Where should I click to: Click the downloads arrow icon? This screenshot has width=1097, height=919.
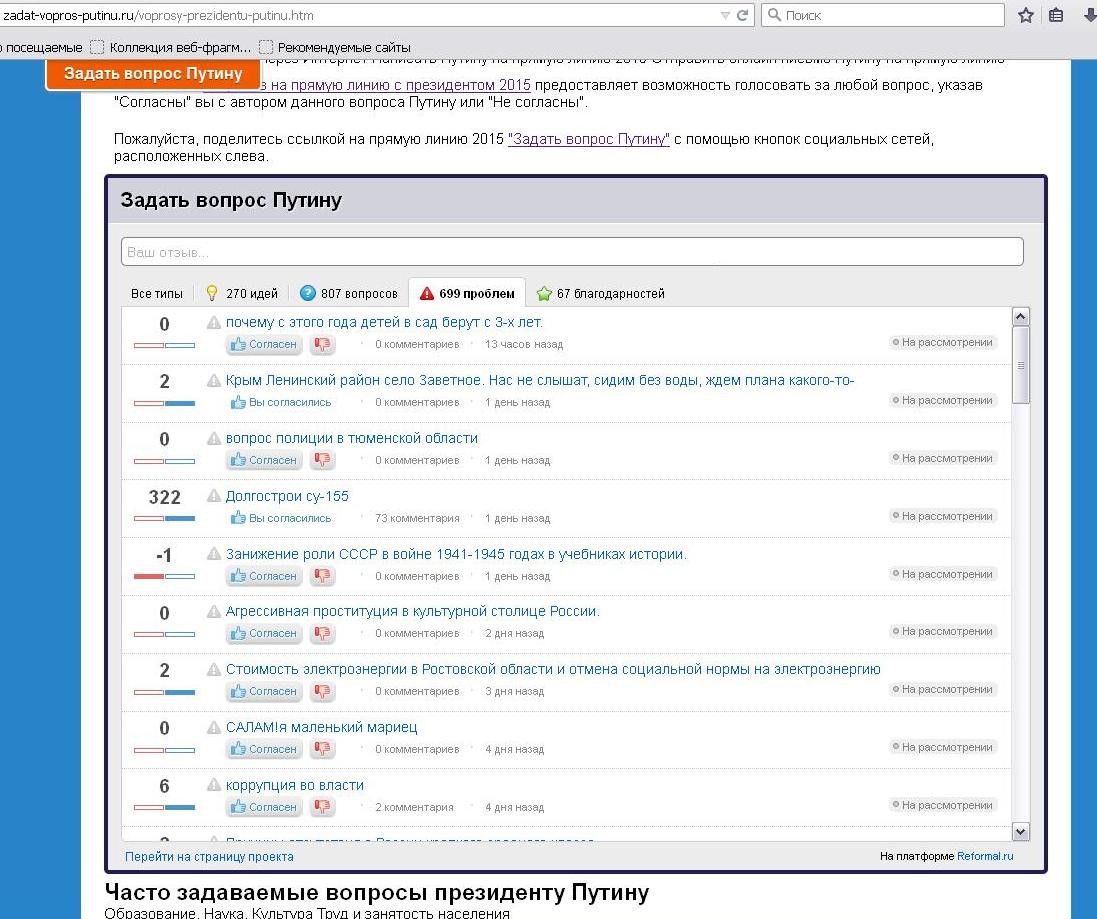coord(1090,15)
